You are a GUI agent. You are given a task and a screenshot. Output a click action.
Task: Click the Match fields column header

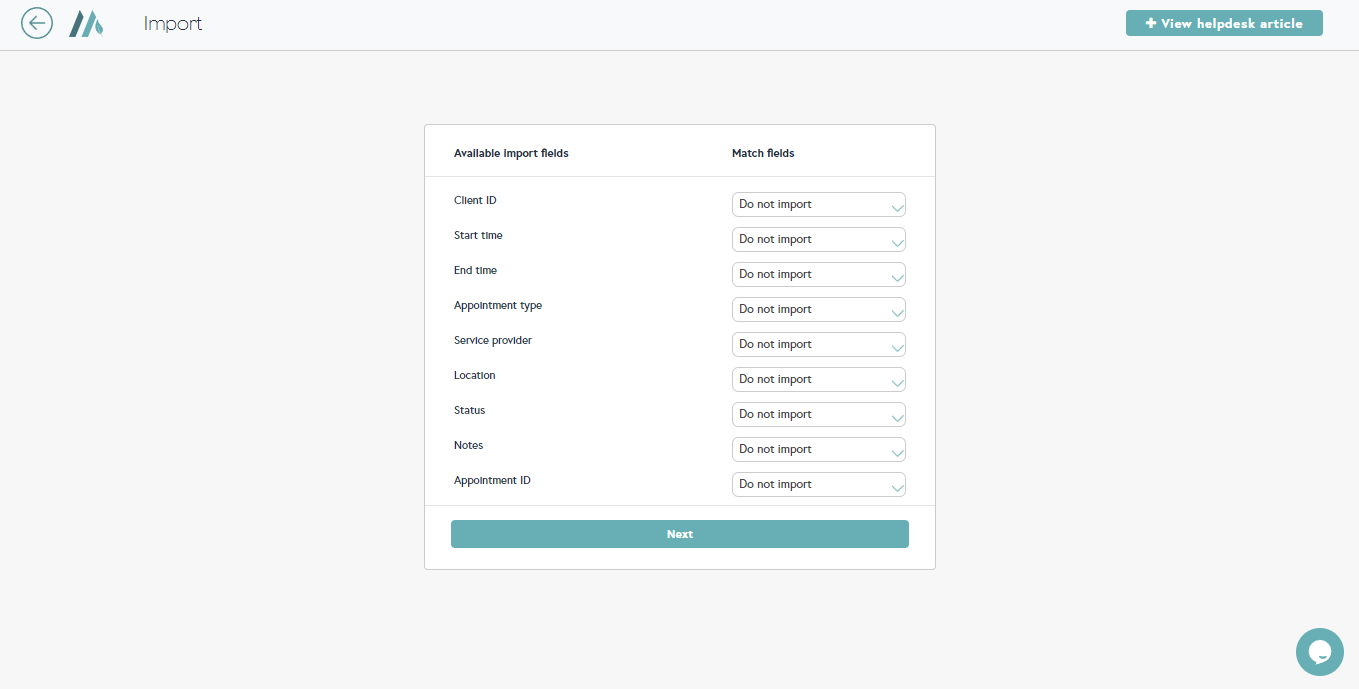click(763, 154)
